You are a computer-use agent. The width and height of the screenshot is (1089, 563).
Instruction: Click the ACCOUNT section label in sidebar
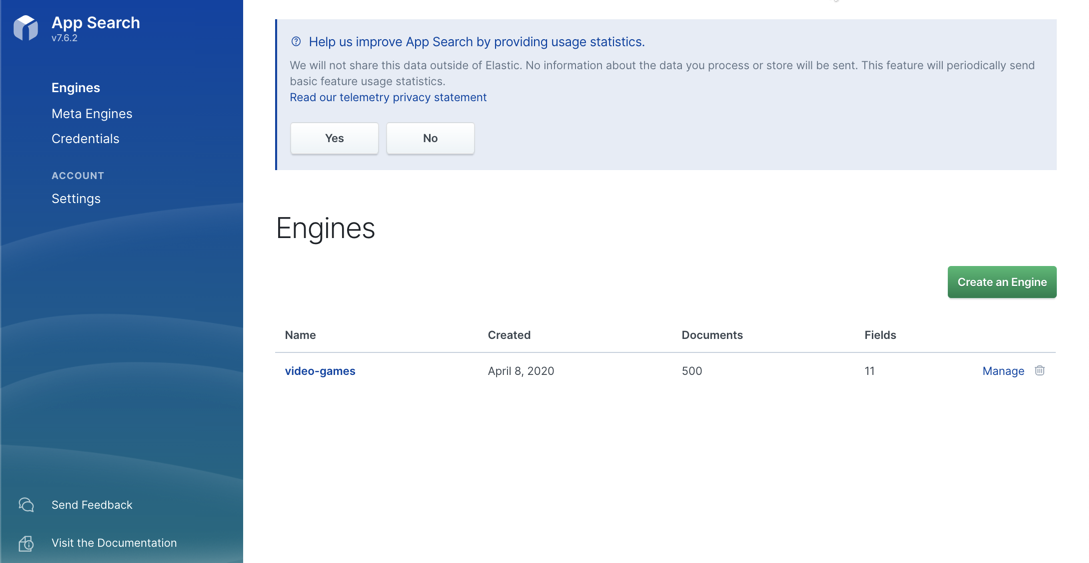(78, 176)
